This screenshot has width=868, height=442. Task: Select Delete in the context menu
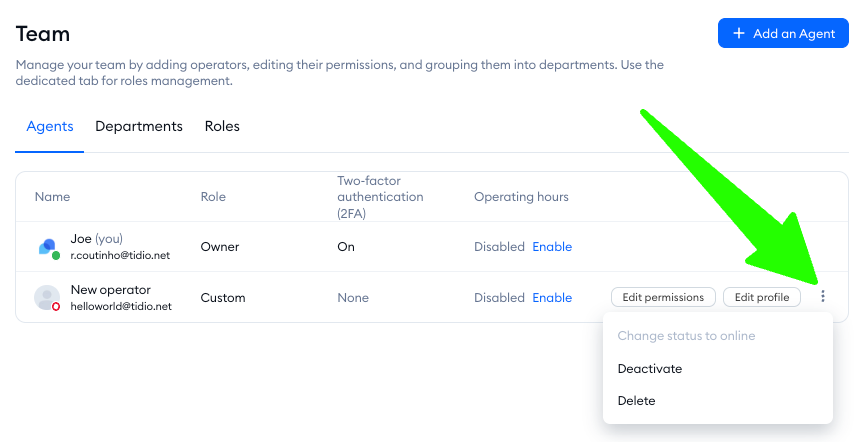click(637, 401)
